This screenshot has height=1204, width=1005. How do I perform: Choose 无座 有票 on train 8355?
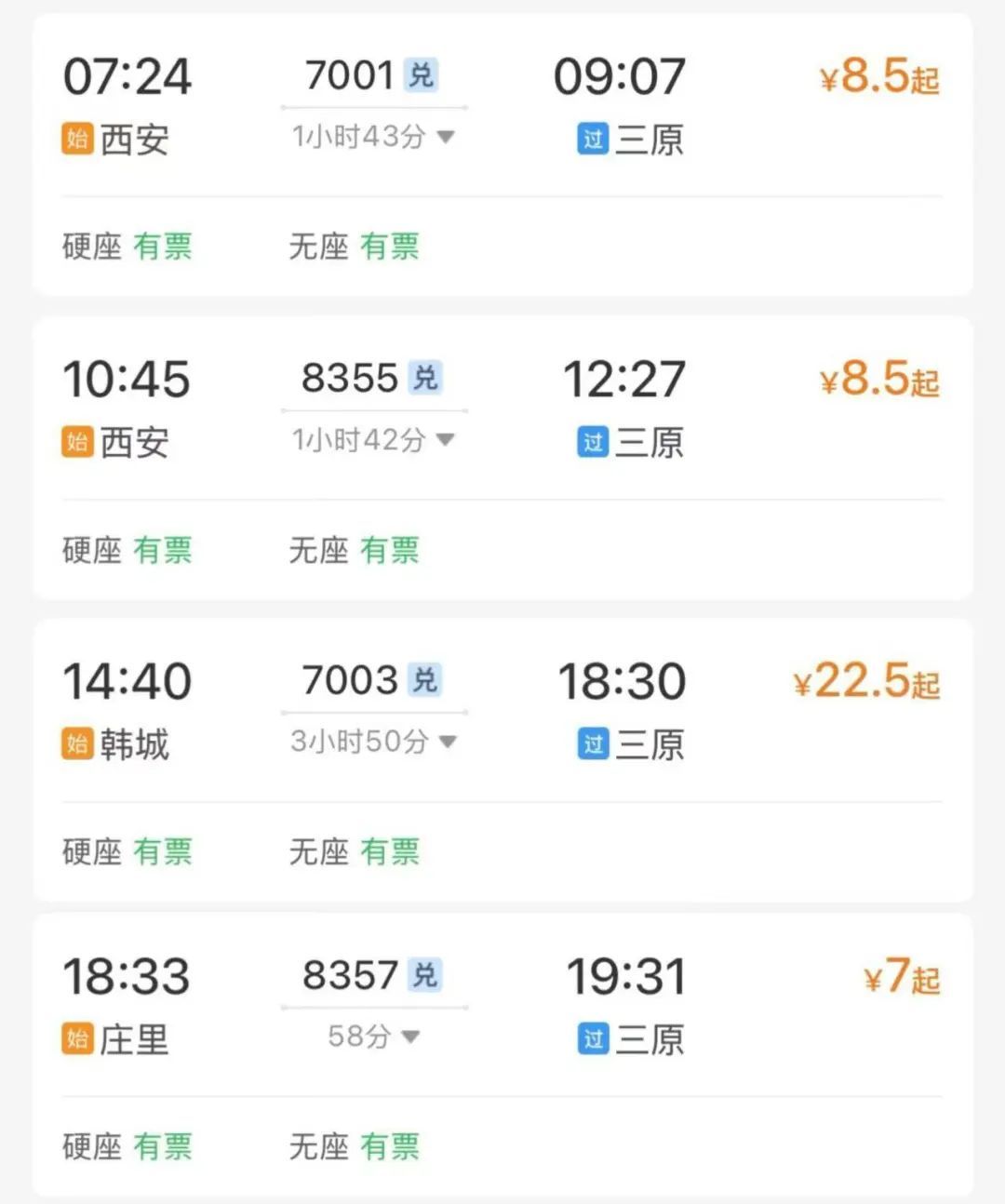354,550
